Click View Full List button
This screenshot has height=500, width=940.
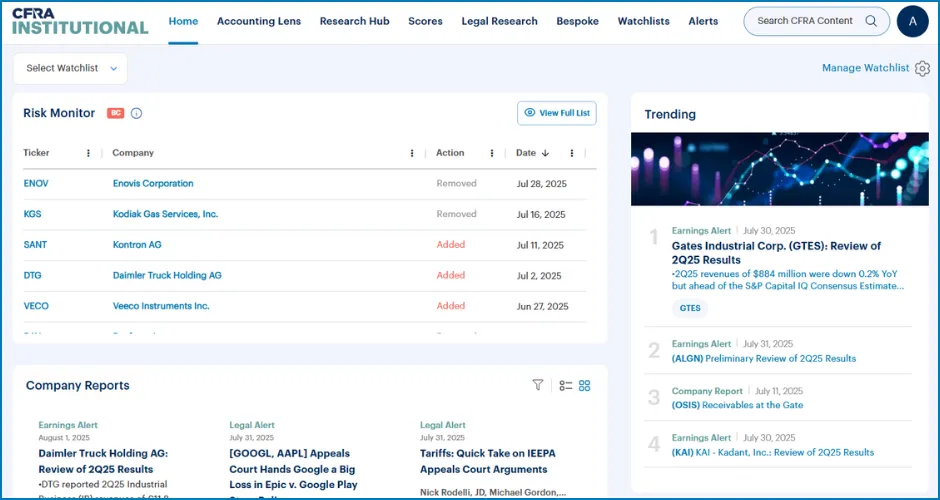[557, 113]
